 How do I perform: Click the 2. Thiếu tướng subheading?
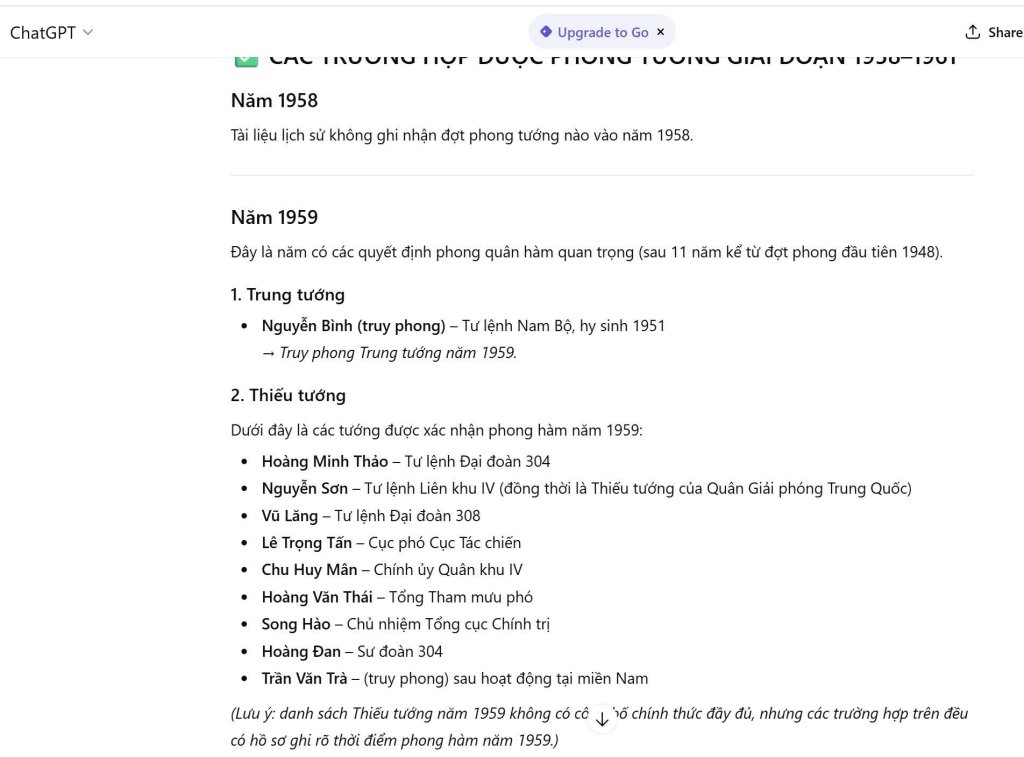click(288, 395)
